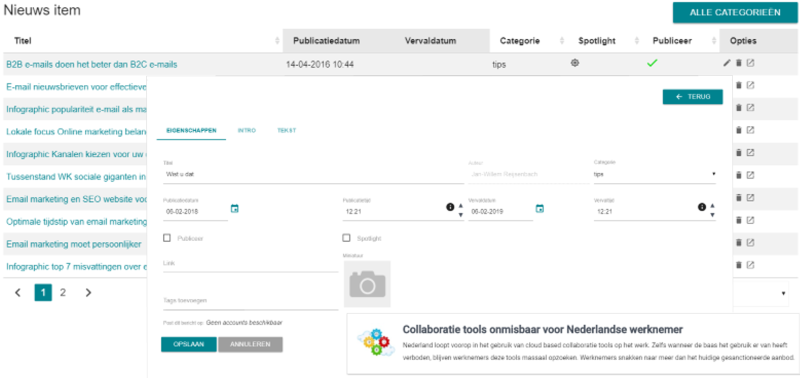
Task: Sort the table by Titel column arrows
Action: click(277, 41)
